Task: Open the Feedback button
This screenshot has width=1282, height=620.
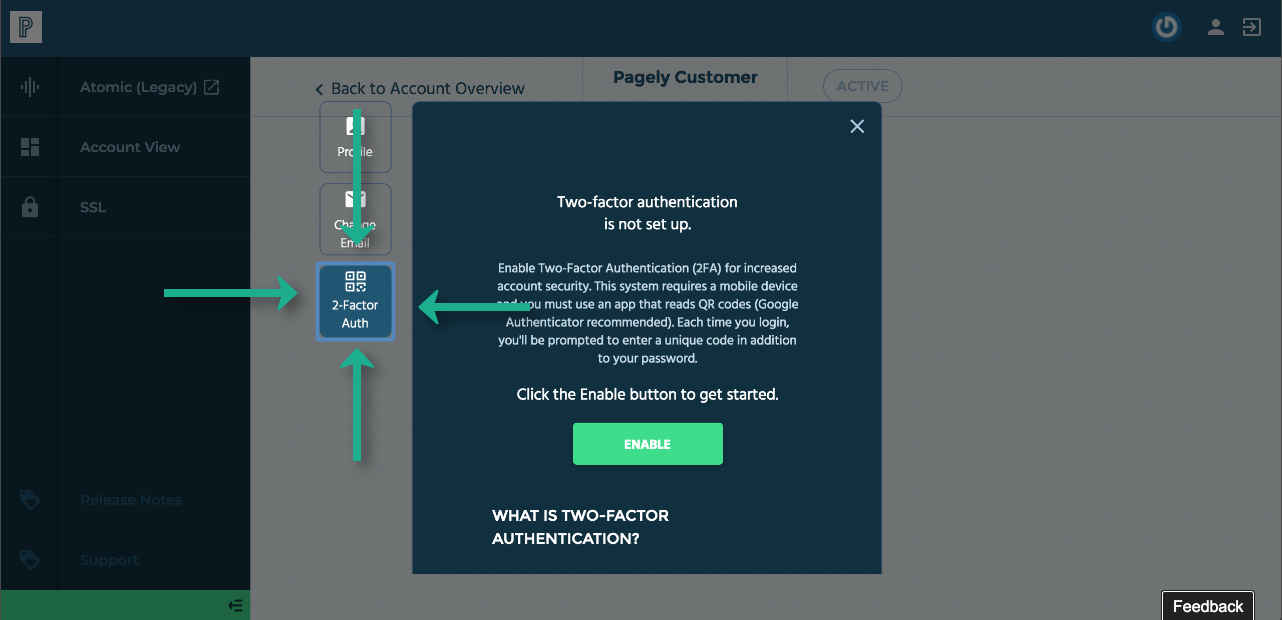Action: [1208, 606]
